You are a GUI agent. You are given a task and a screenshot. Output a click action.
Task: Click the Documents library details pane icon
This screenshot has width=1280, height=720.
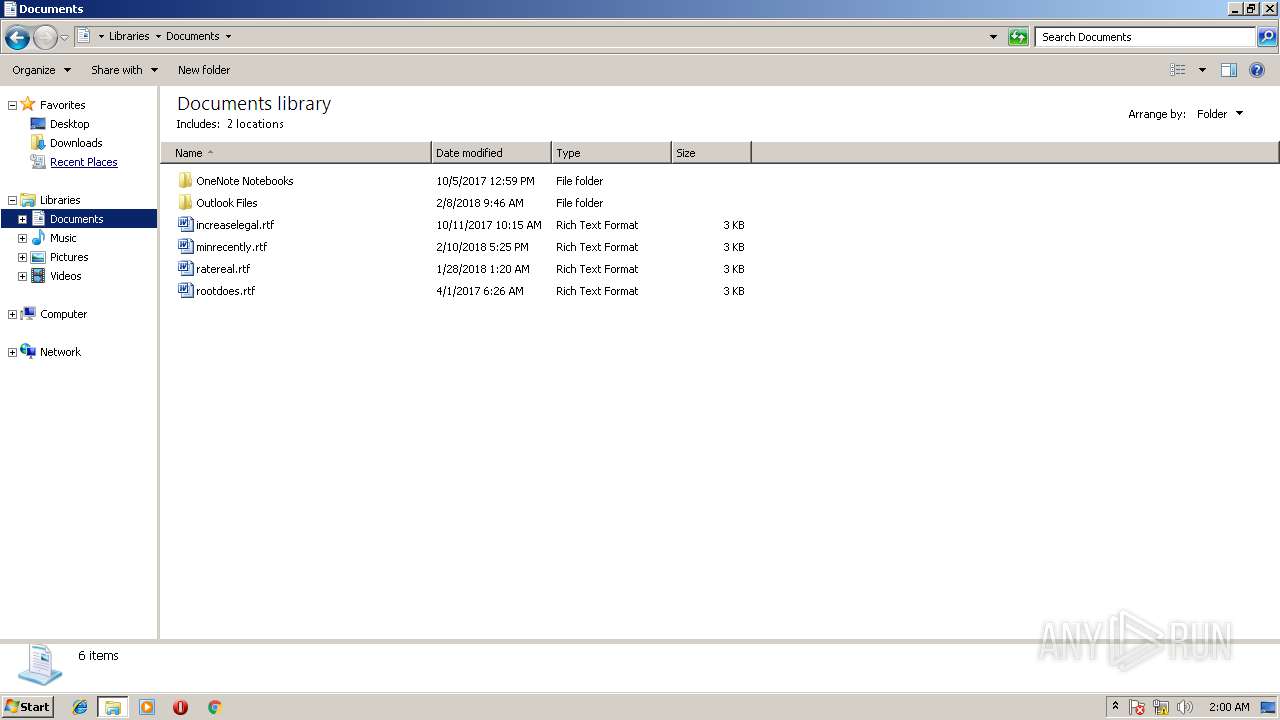click(40, 665)
